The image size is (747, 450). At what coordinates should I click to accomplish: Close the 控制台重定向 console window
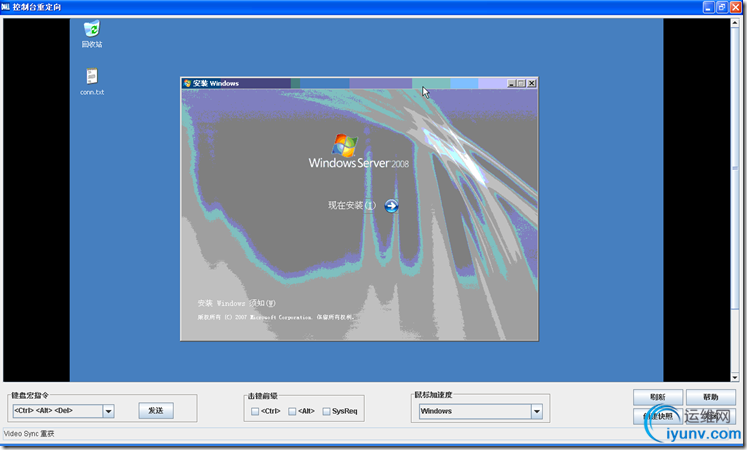tap(736, 7)
